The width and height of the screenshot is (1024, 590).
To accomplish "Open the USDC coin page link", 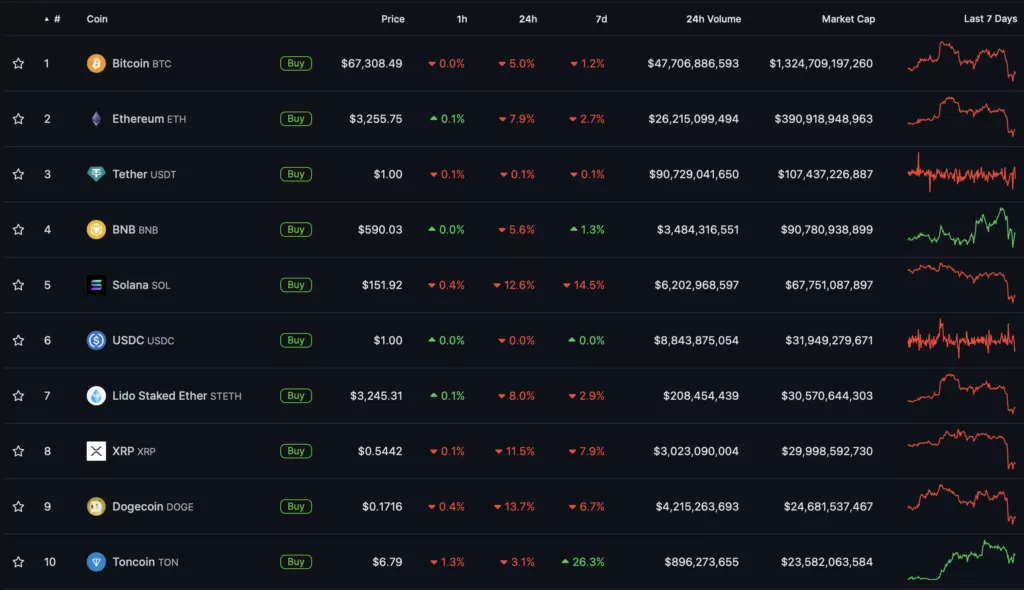I will pos(143,340).
